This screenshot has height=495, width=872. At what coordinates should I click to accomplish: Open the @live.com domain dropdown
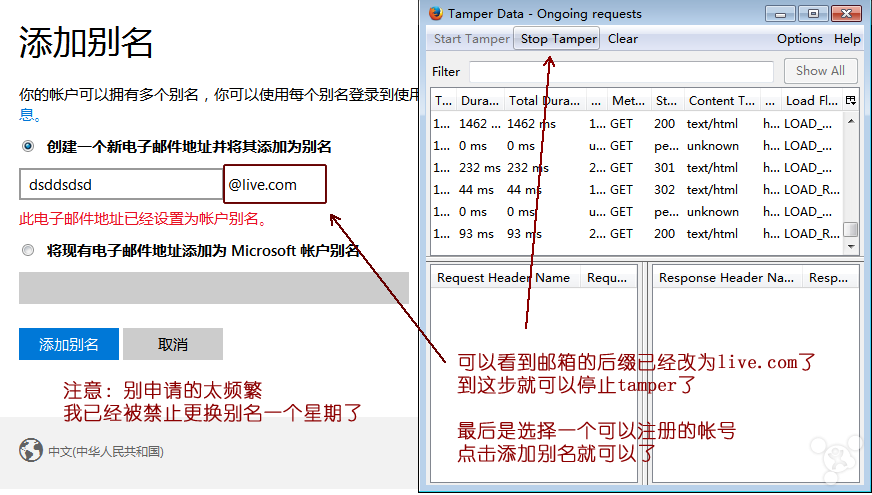pos(275,184)
